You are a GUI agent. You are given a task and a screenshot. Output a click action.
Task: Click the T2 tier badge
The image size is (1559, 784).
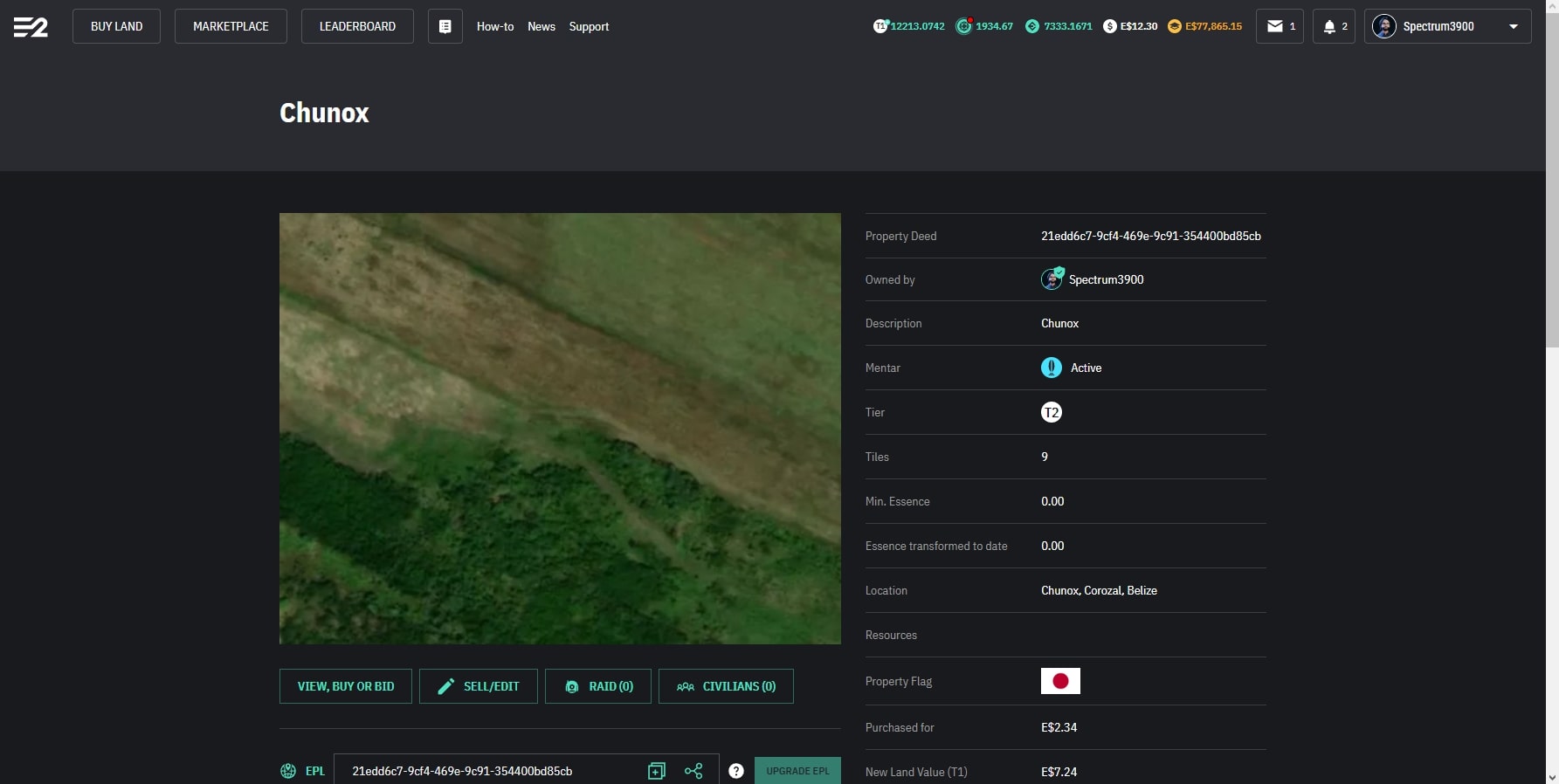pyautogui.click(x=1052, y=412)
